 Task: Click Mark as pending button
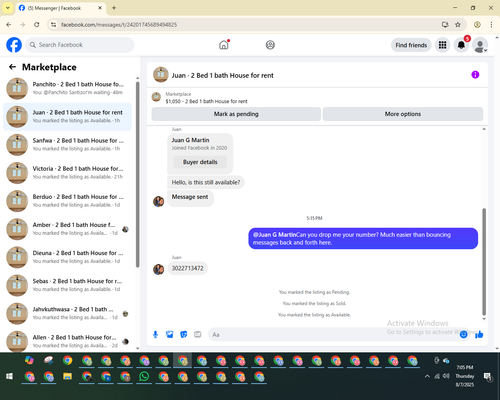236,114
